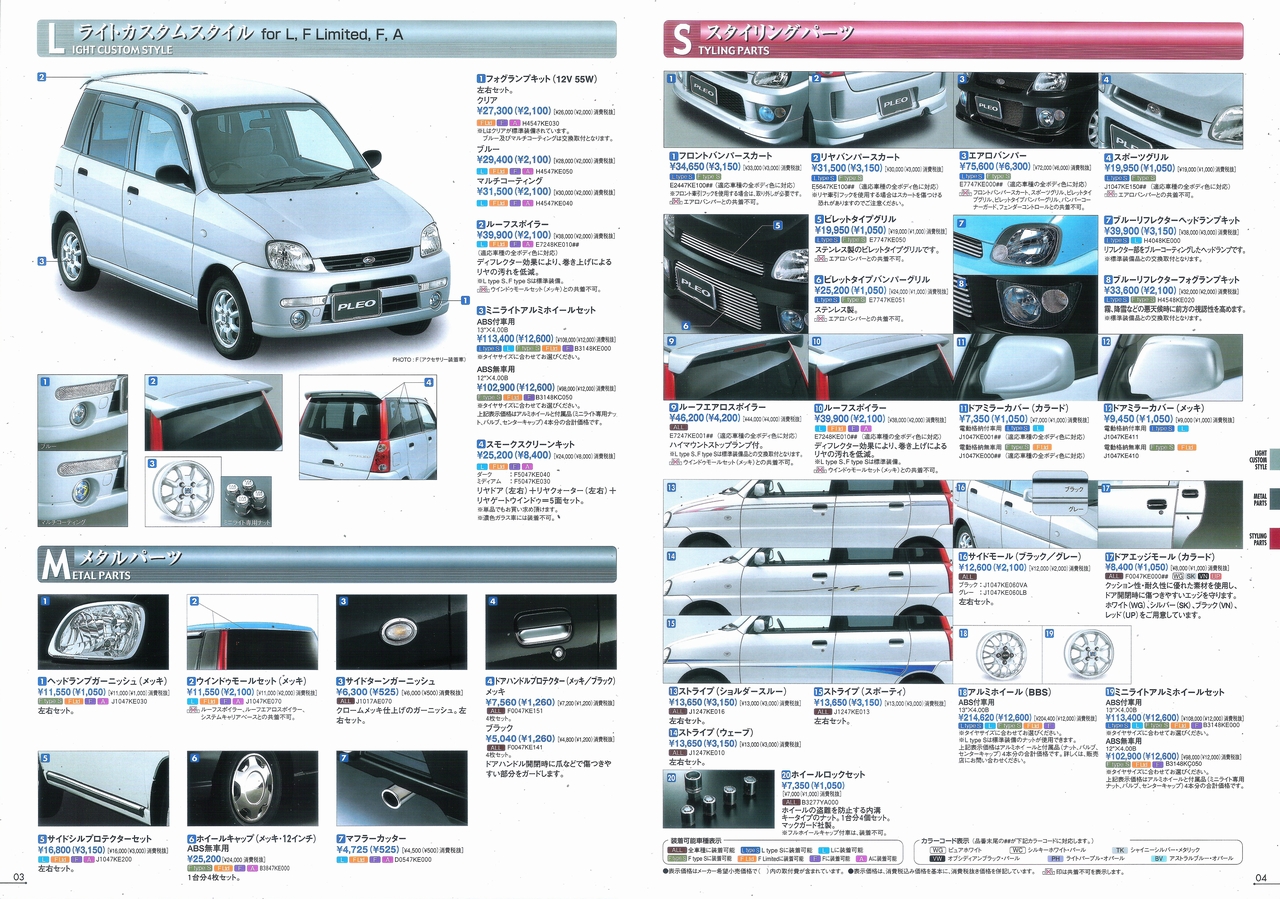1280x899 pixels.
Task: Open the chrome headlamp garnish photo
Action: [103, 633]
